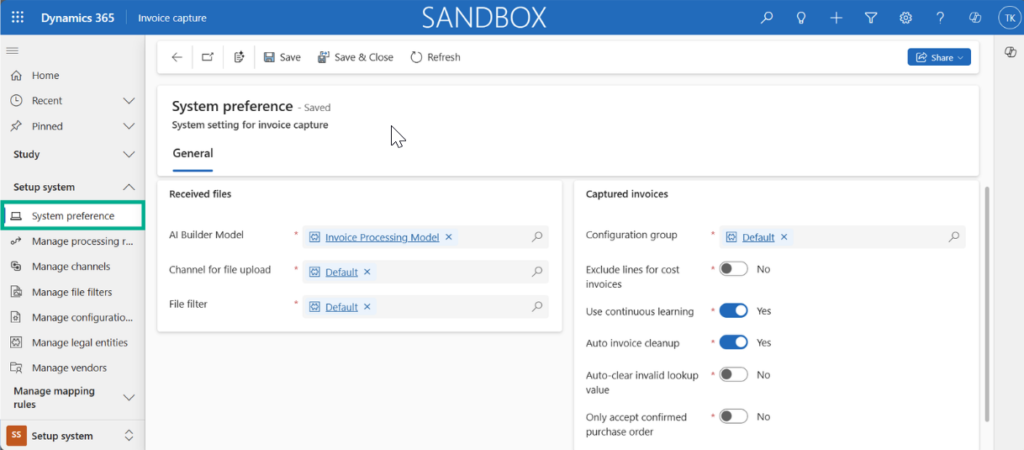Open the lightbulb assistant icon
This screenshot has width=1024, height=450.
801,18
